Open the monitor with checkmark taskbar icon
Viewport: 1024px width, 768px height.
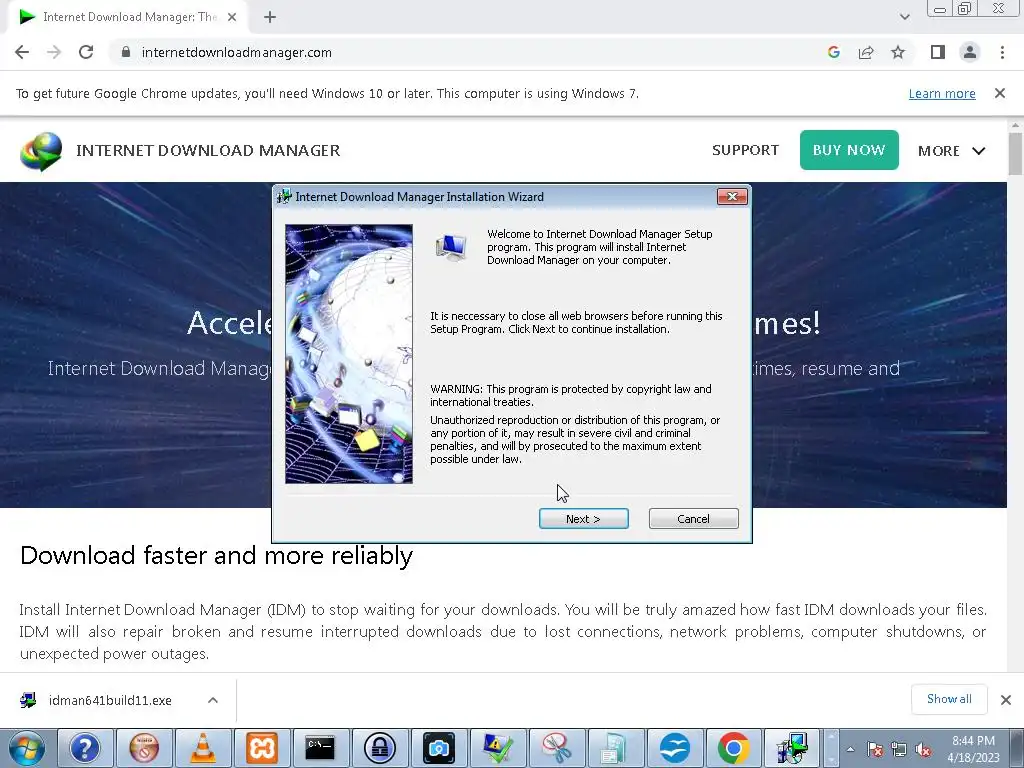click(497, 748)
